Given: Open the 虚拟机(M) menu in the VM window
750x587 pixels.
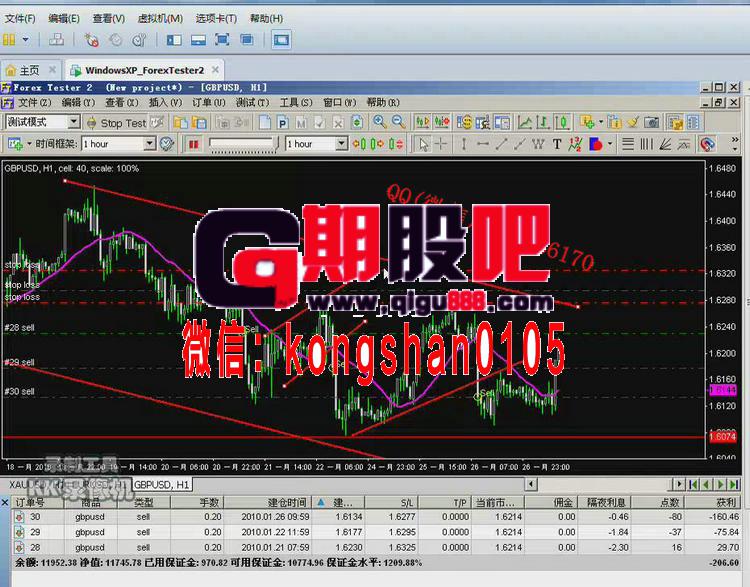Looking at the screenshot, I should 160,19.
